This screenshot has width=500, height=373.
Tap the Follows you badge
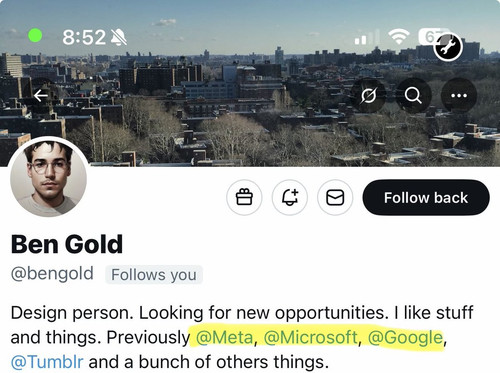(x=154, y=275)
